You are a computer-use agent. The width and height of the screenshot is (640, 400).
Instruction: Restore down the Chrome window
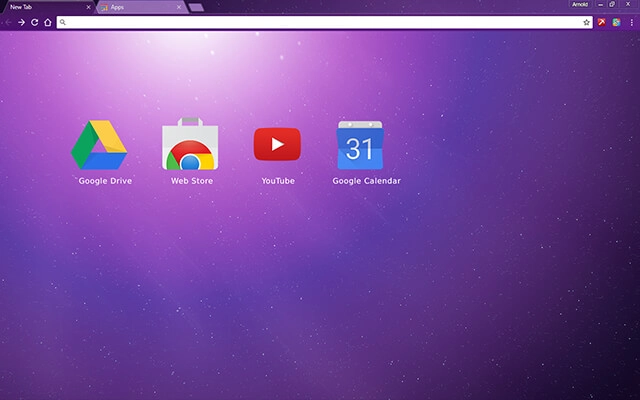coord(612,4)
